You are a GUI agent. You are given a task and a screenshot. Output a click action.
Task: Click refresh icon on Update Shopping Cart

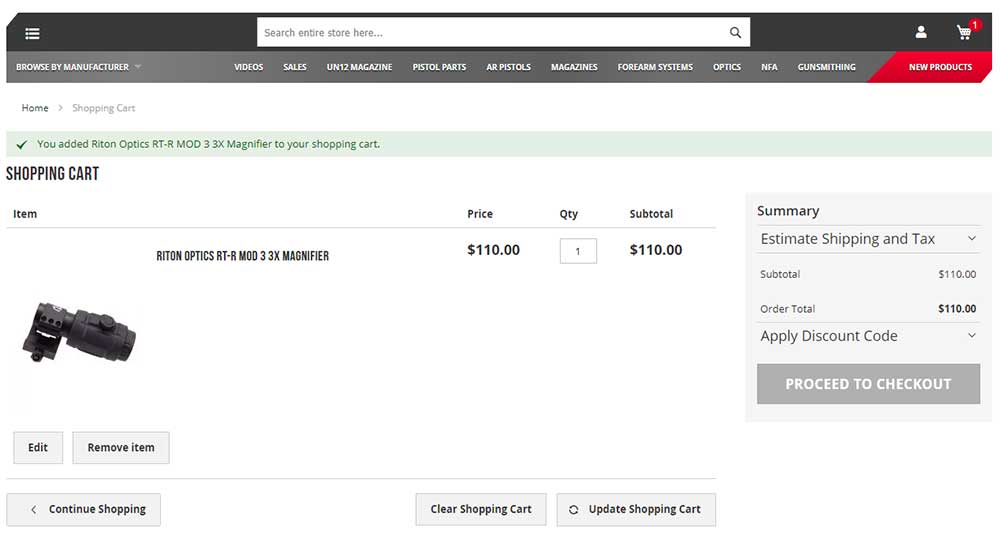point(573,510)
